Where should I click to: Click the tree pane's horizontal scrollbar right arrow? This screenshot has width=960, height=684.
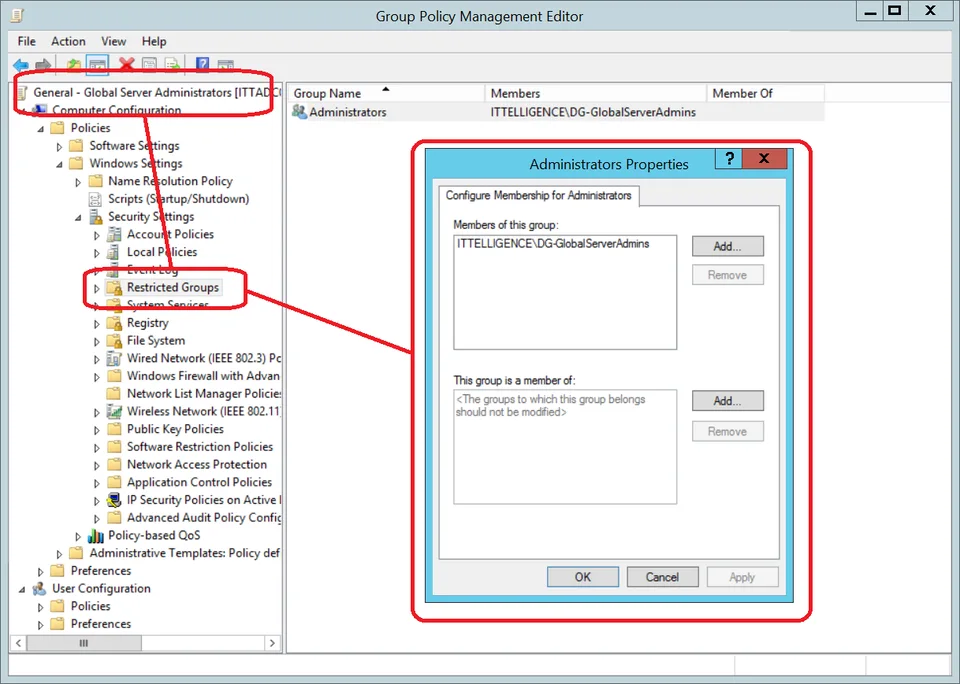pos(272,643)
